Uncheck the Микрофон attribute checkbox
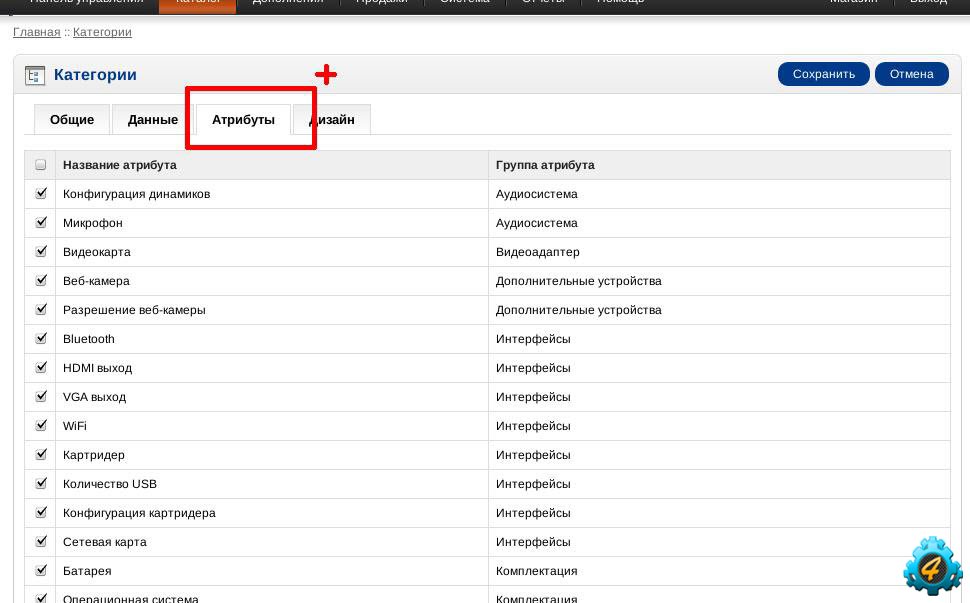Viewport: 970px width, 603px height. tap(41, 223)
